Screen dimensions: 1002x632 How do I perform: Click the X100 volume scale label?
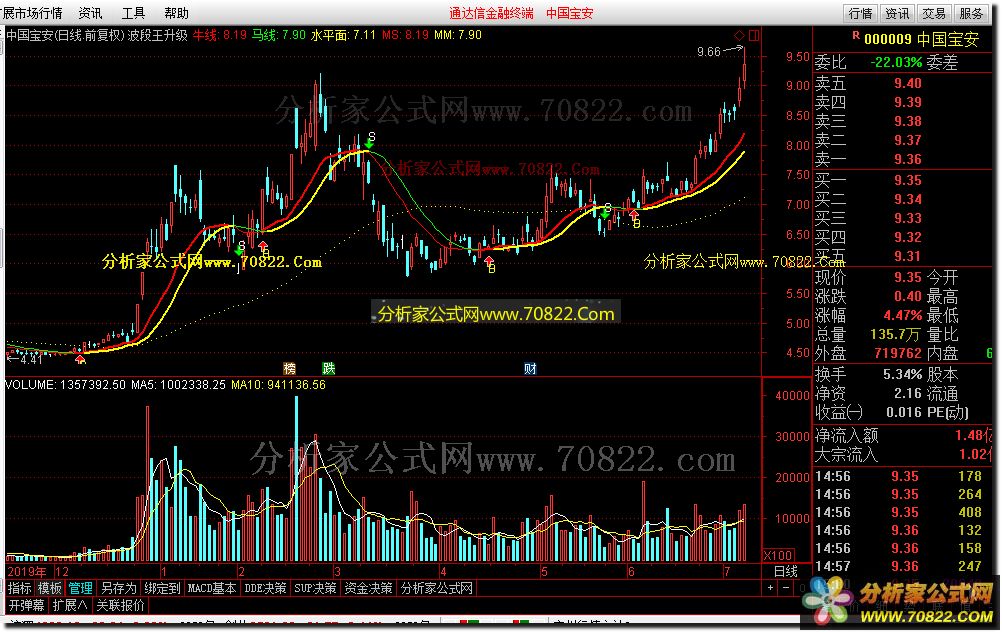click(x=778, y=555)
